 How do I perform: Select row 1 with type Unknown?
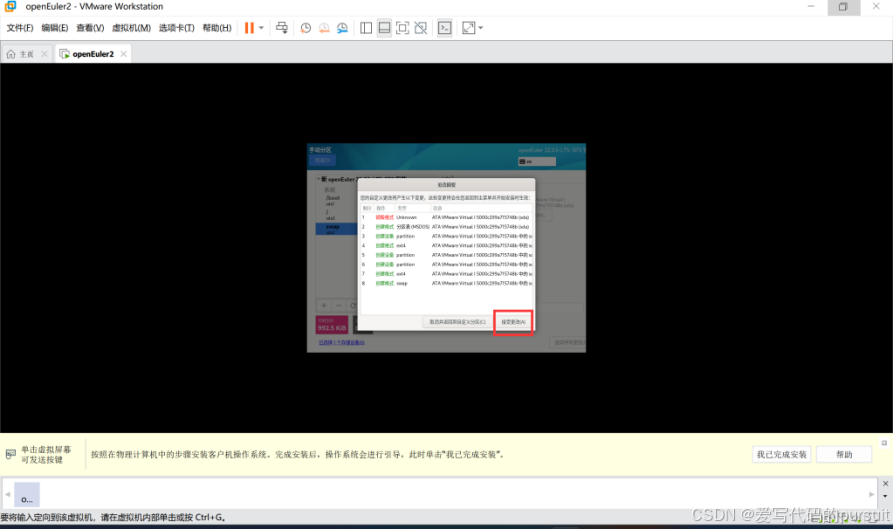pyautogui.click(x=446, y=217)
